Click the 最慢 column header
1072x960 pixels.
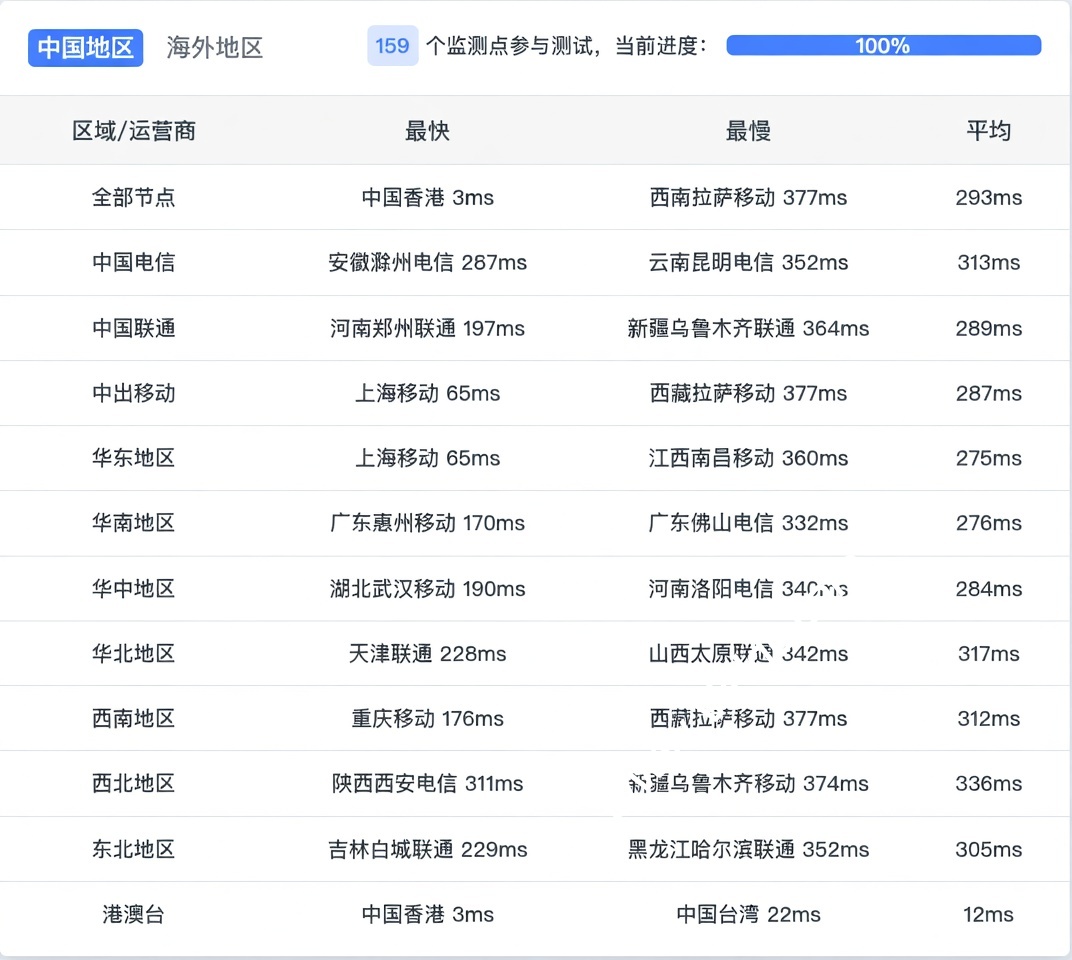pyautogui.click(x=748, y=131)
